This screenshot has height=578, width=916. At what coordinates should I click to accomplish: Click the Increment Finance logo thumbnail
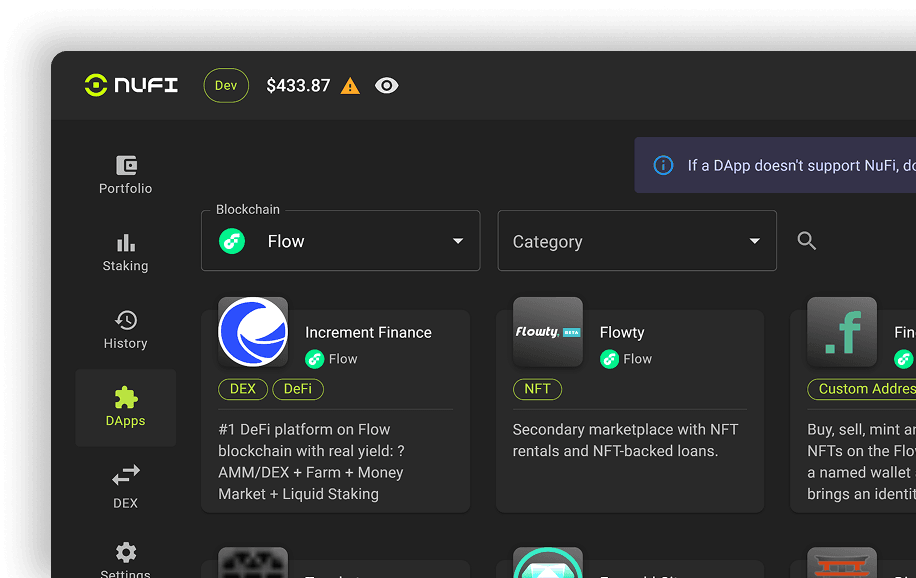pos(253,331)
